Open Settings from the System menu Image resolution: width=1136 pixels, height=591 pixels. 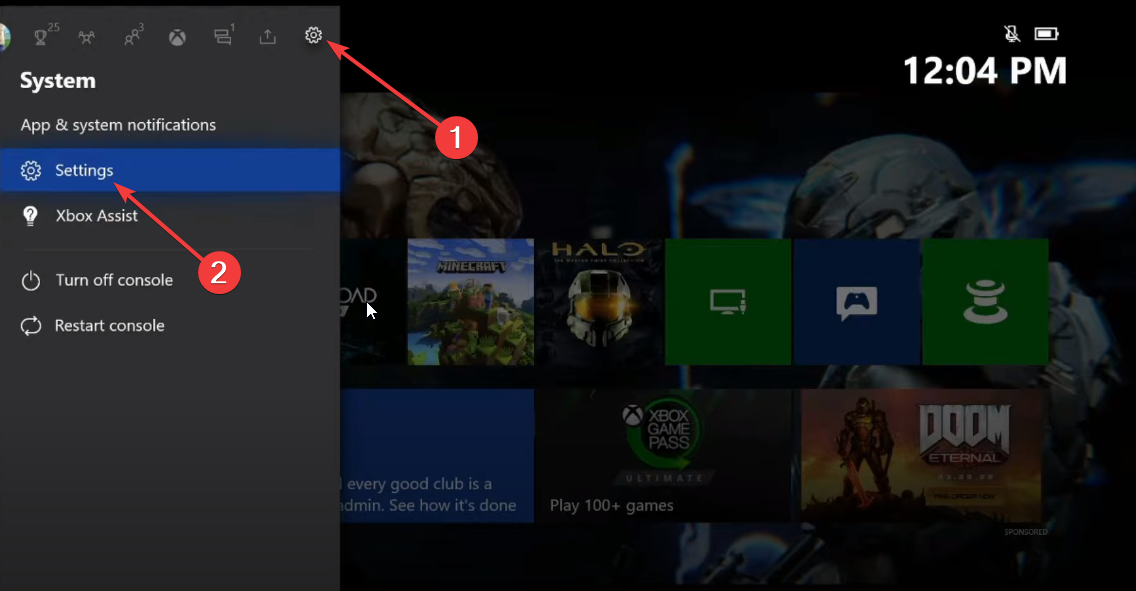click(170, 170)
